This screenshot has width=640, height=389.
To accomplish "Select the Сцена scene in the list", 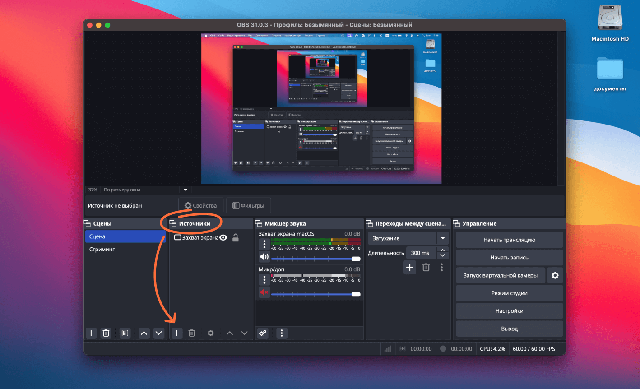I will tap(125, 237).
